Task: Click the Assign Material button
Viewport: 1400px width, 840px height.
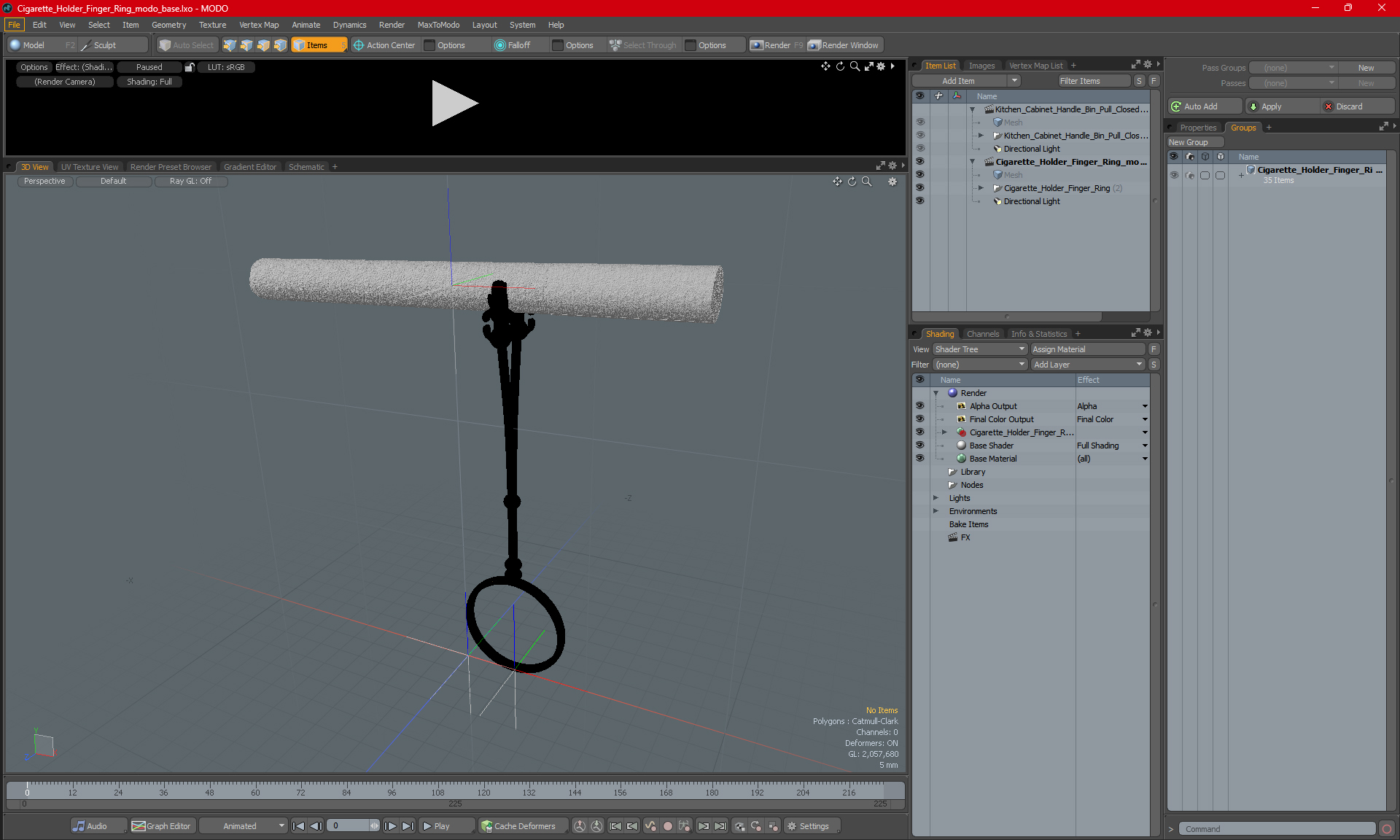Action: point(1087,349)
